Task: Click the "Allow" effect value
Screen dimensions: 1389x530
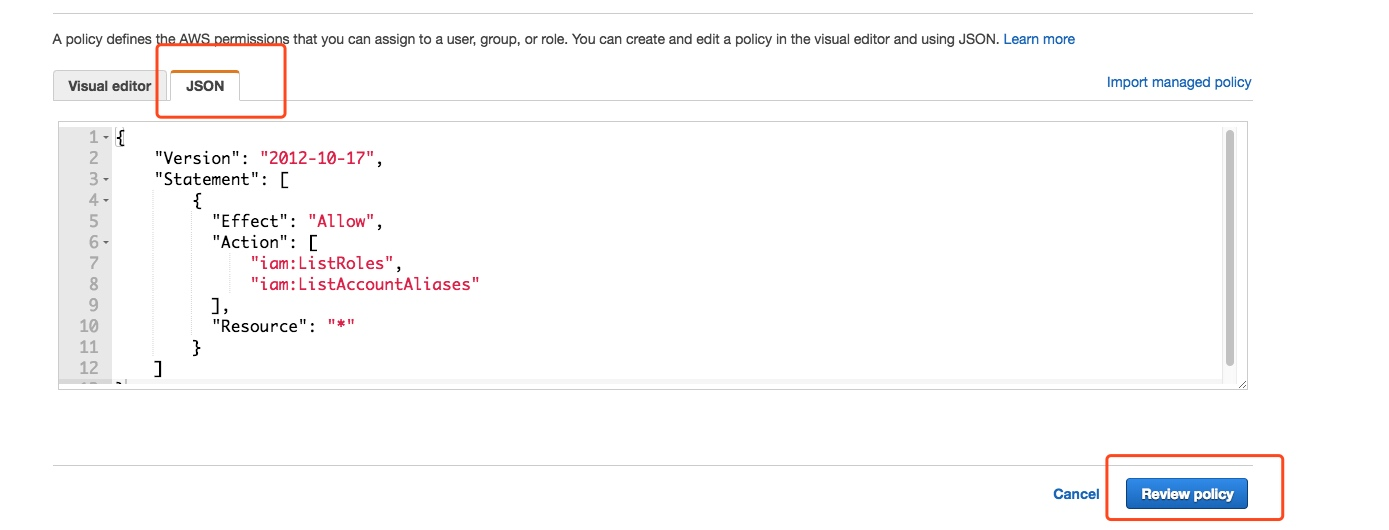Action: [342, 221]
